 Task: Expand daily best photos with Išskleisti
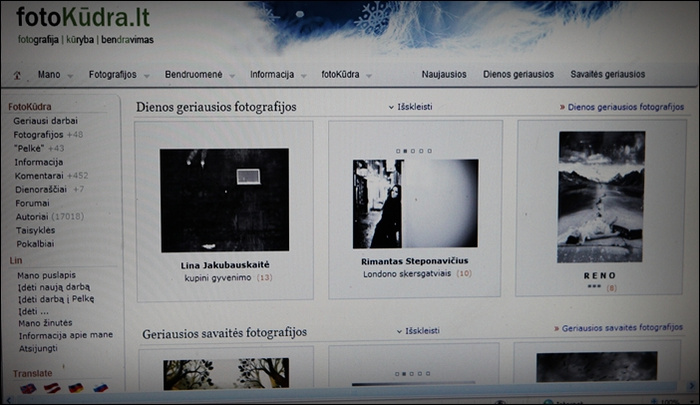[x=410, y=106]
